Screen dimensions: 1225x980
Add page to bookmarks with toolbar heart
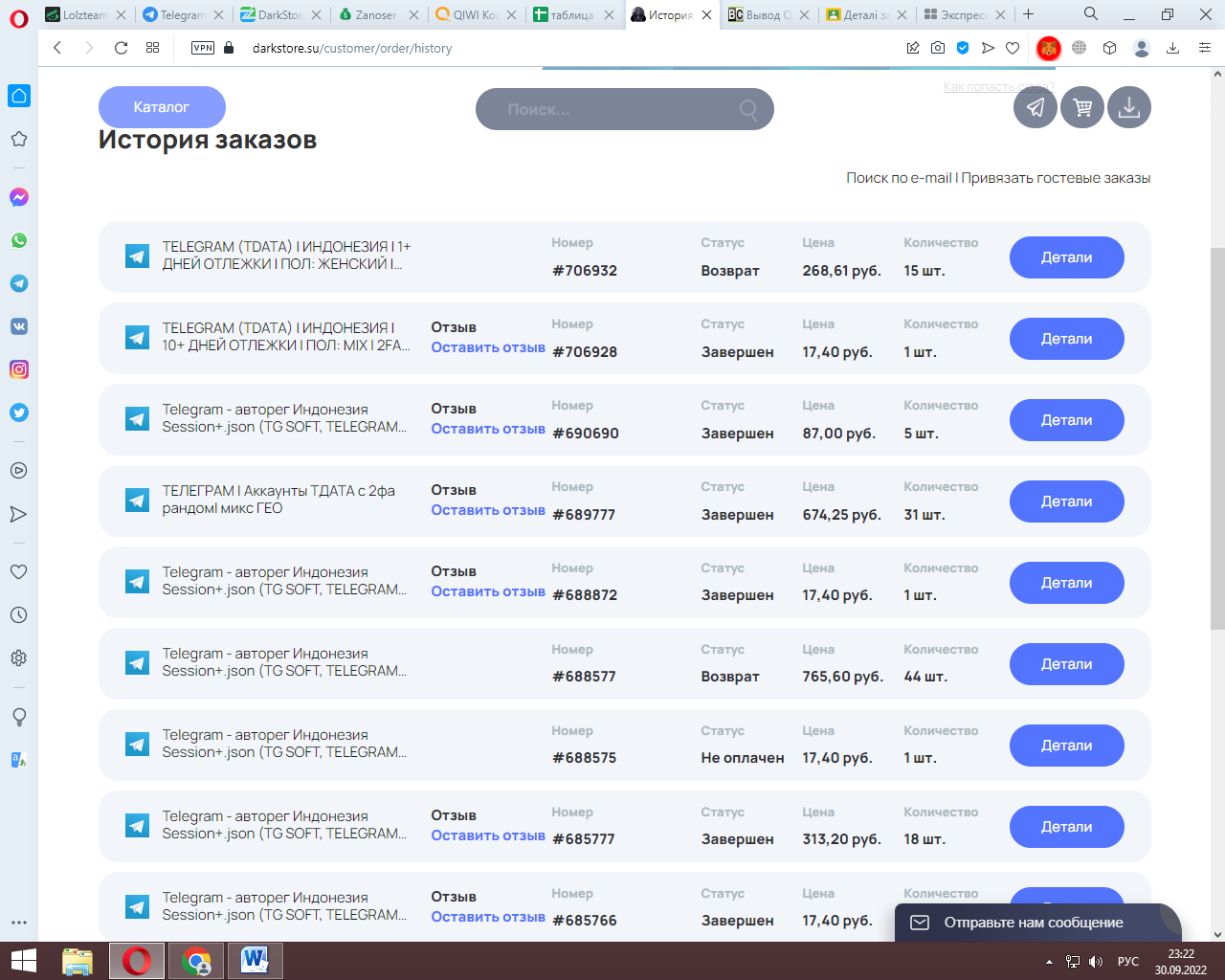click(x=1013, y=48)
